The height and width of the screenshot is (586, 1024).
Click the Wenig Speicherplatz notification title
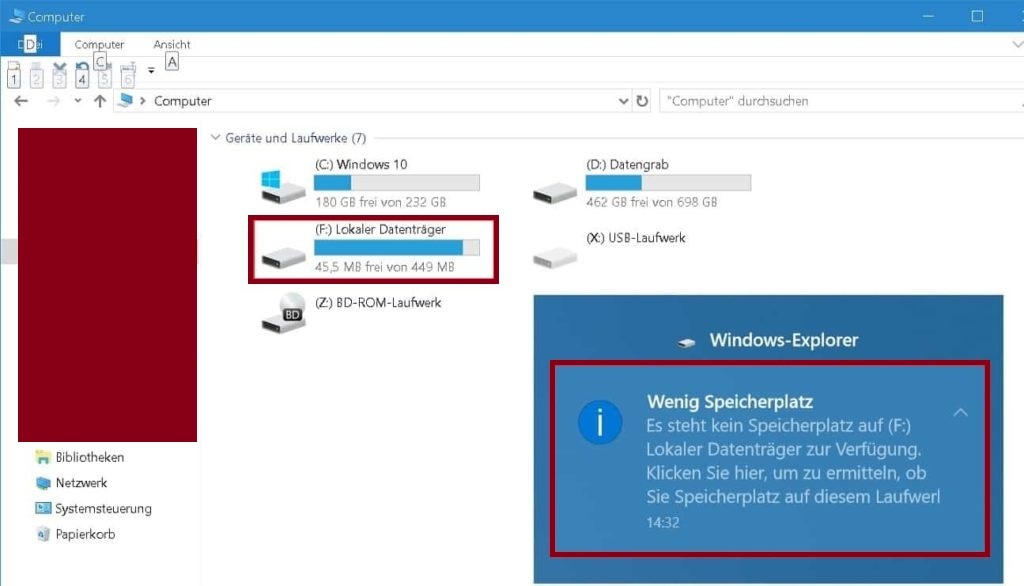(729, 402)
